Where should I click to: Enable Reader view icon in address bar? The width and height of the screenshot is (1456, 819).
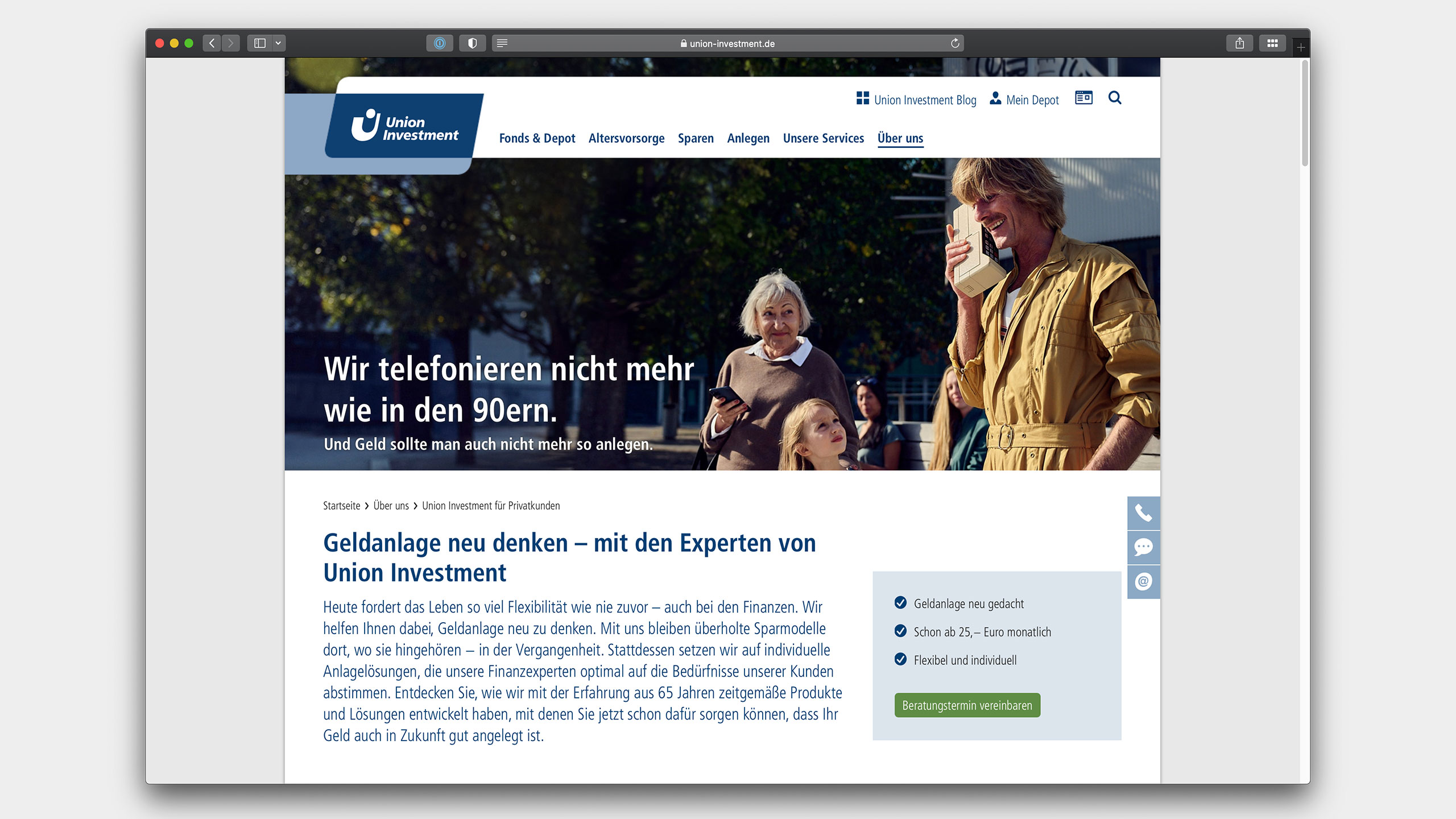(502, 43)
